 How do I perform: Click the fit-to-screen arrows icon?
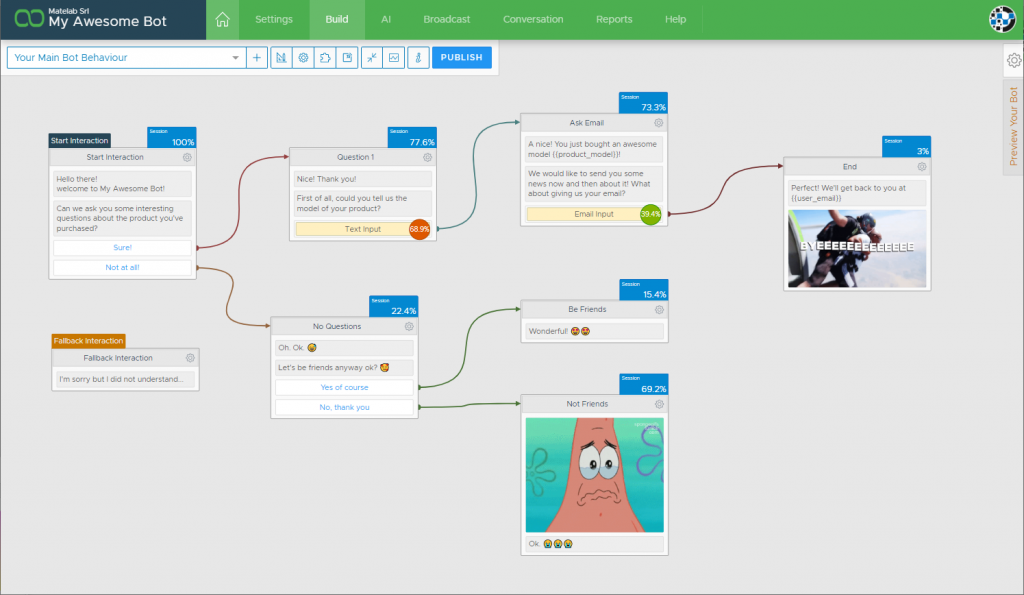(x=371, y=57)
